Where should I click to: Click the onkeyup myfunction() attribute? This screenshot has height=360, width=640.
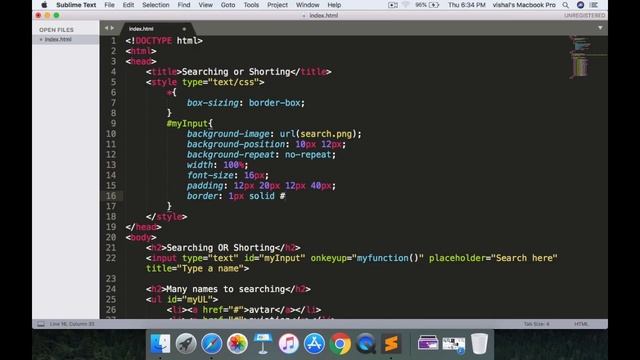click(x=367, y=258)
